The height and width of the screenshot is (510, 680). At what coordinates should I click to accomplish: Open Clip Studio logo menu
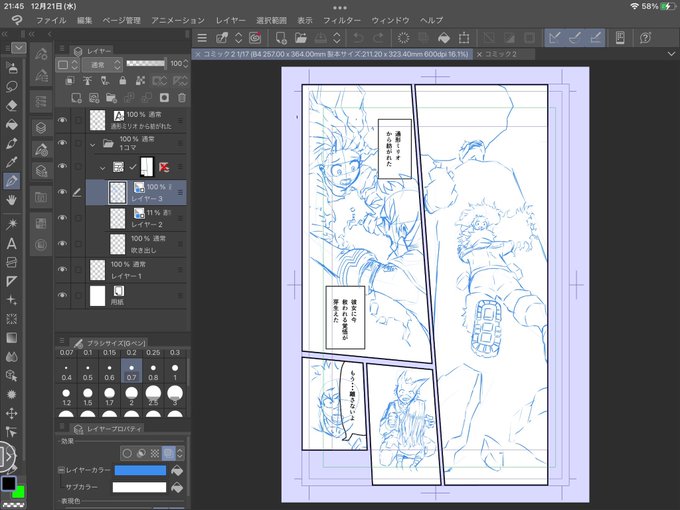tap(17, 20)
